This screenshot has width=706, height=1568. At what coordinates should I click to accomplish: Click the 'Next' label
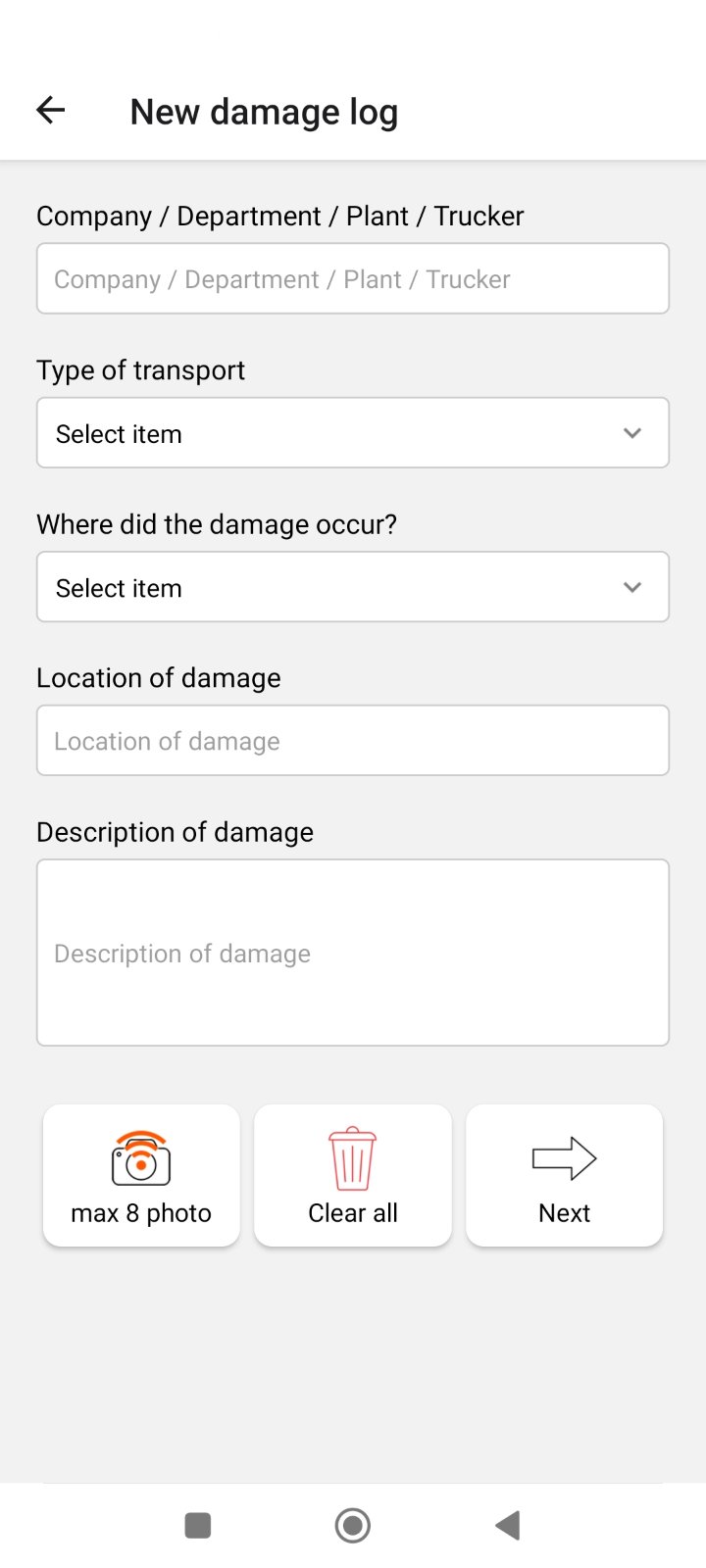564,1213
